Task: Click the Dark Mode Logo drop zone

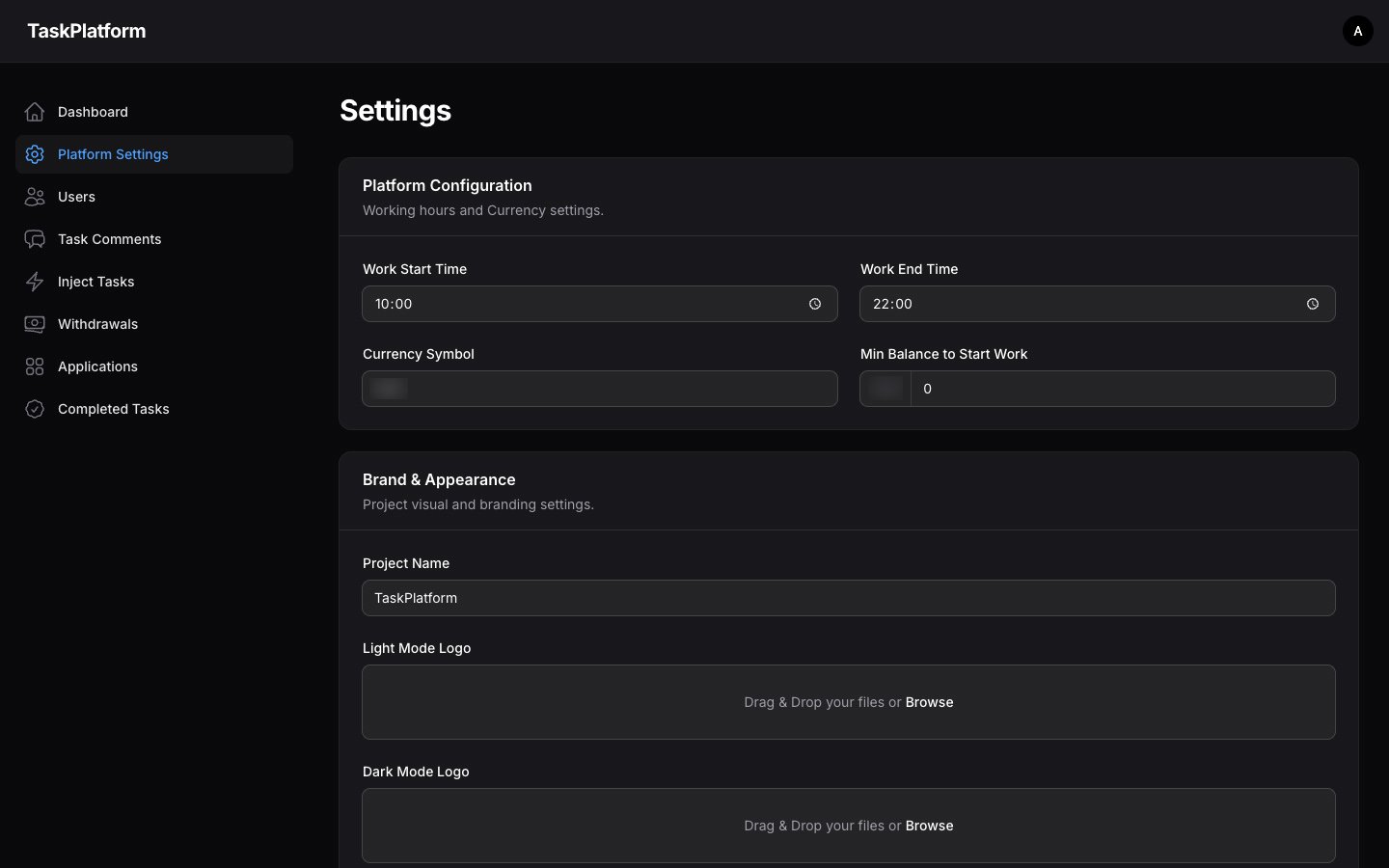Action: (x=849, y=826)
